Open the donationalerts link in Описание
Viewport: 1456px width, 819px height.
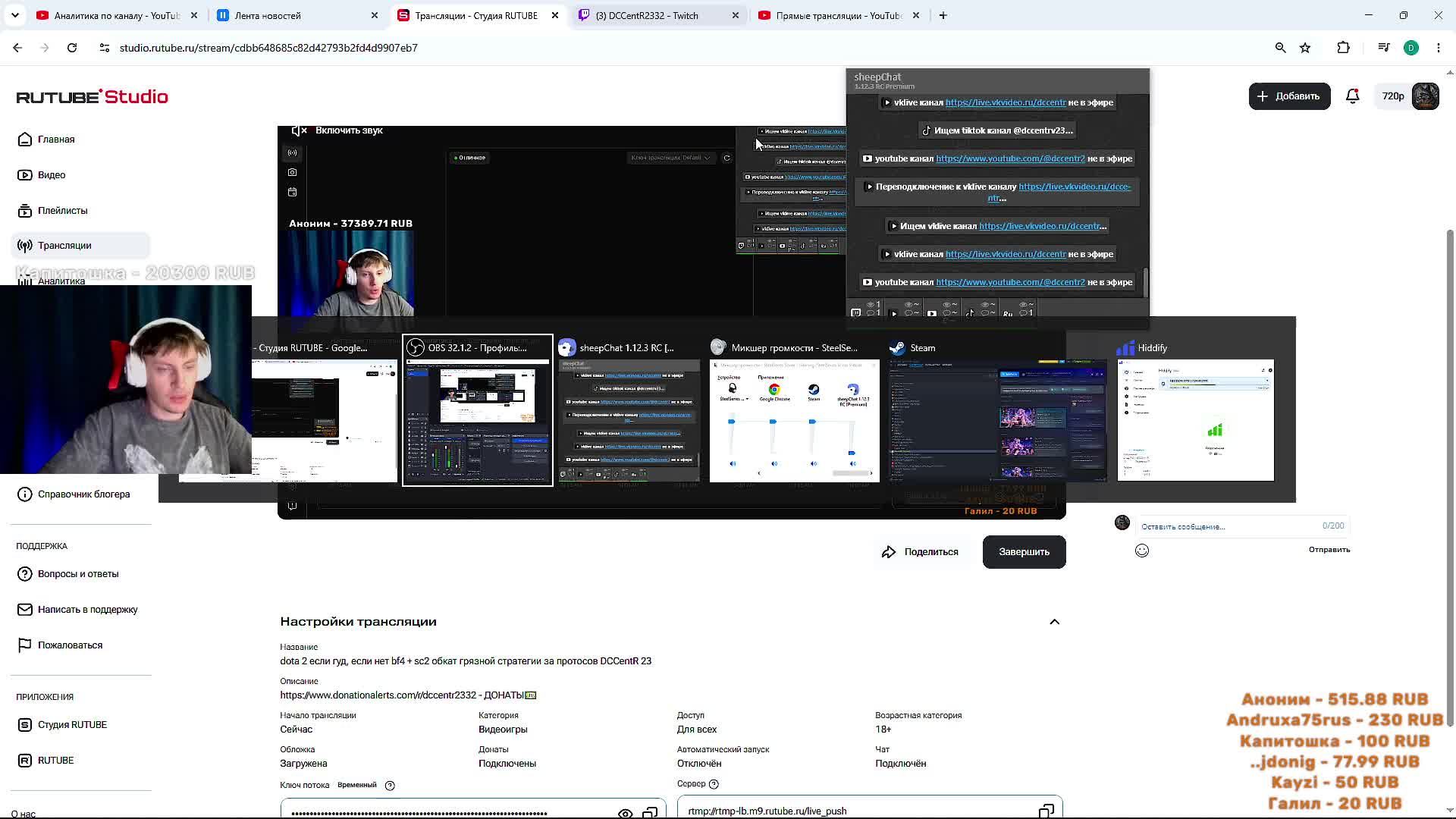pos(379,695)
